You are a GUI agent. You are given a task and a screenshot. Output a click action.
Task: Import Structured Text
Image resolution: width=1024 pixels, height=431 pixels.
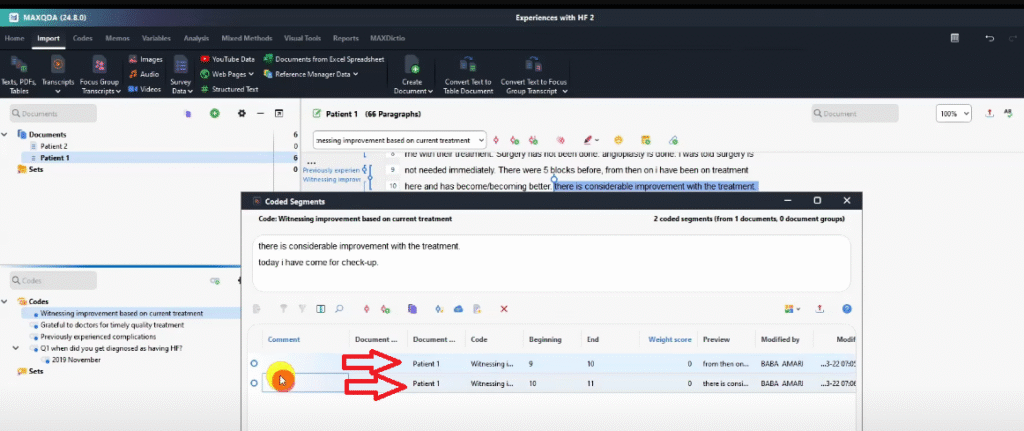click(229, 89)
